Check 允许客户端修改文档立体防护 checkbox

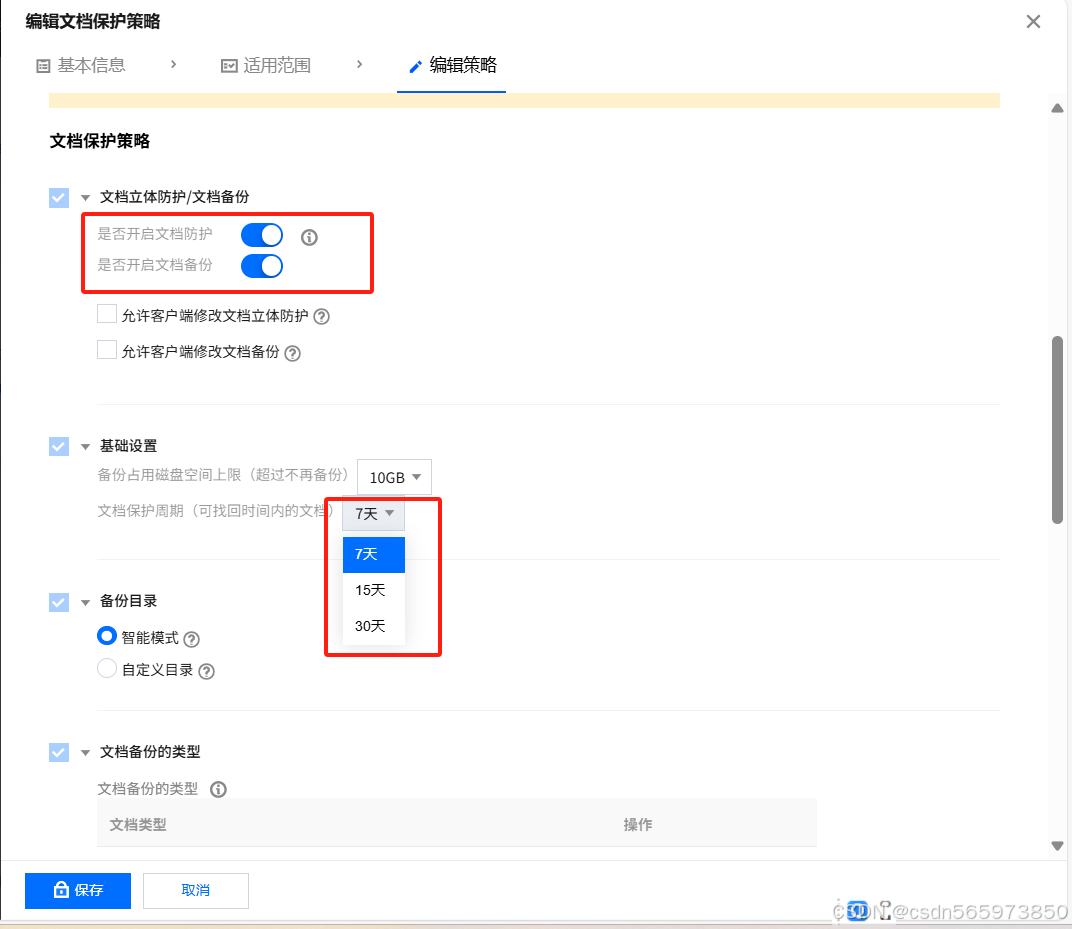[x=107, y=314]
